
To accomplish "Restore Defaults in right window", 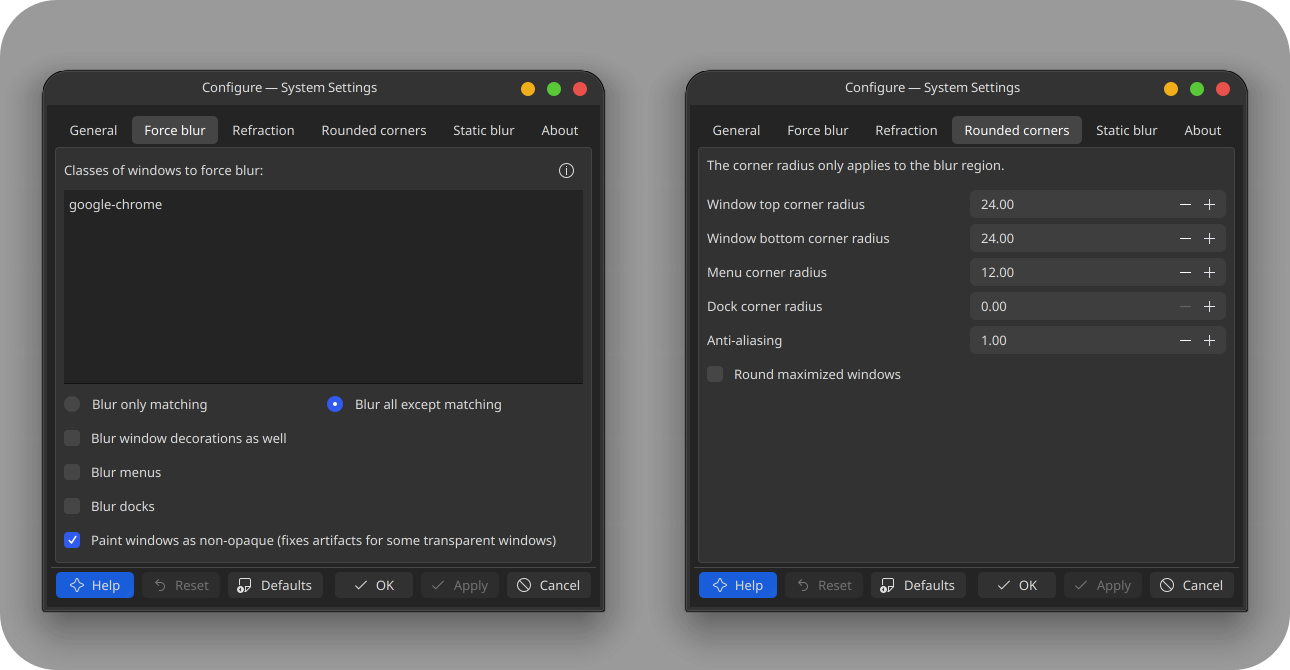I will (918, 585).
